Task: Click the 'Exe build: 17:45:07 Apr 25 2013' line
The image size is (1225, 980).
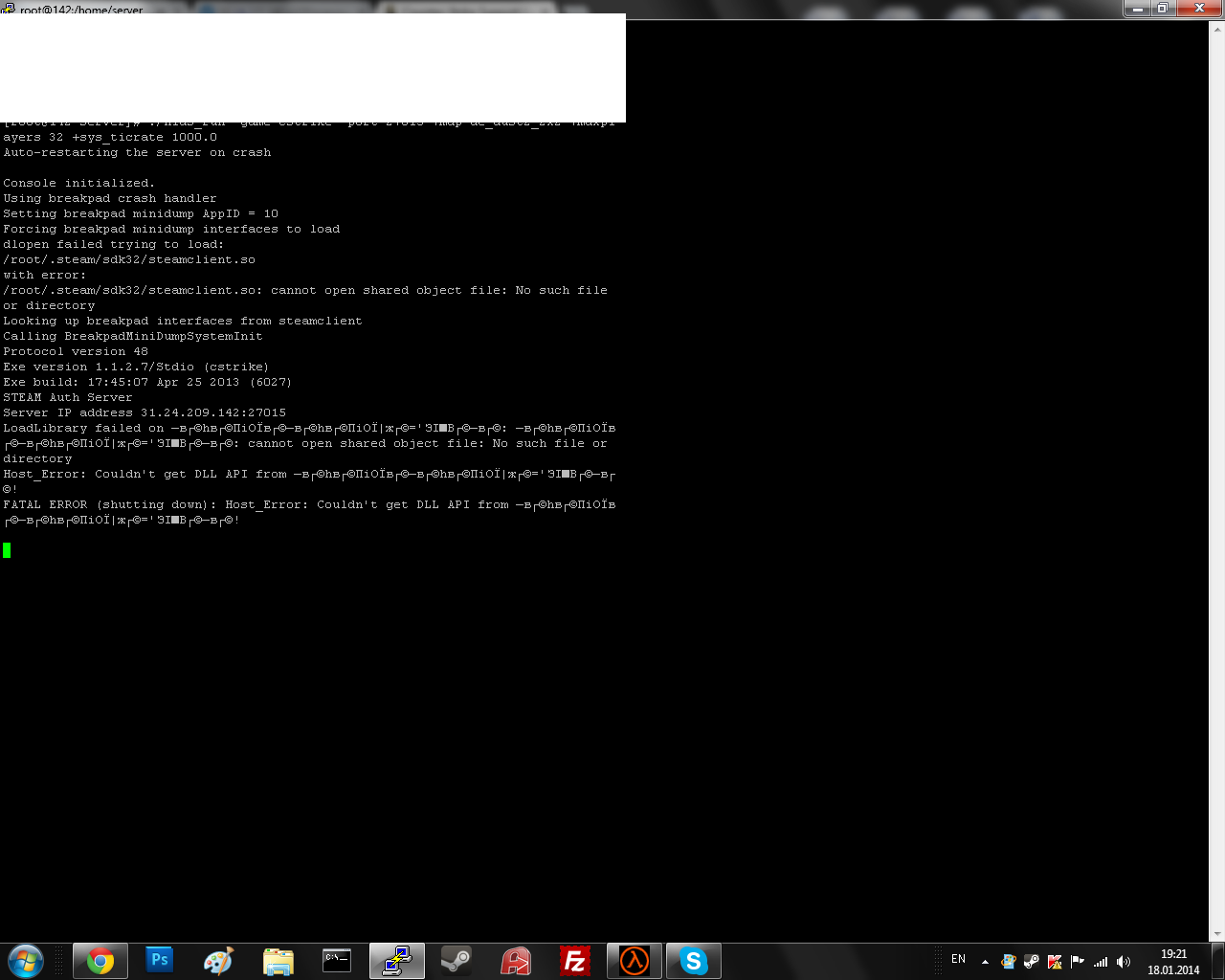Action: pos(147,382)
